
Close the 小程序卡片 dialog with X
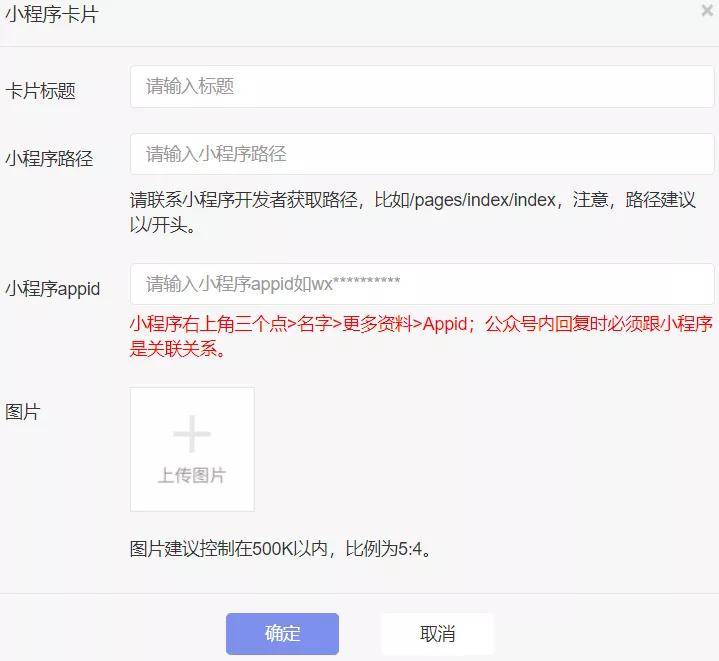(707, 11)
